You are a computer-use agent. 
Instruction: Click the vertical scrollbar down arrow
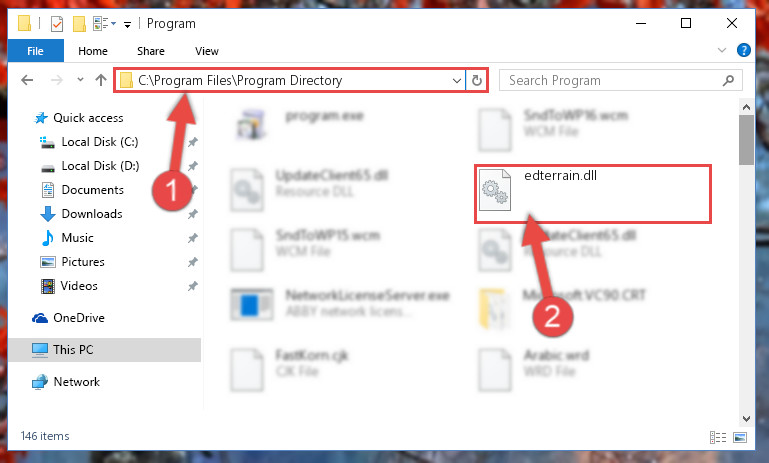tap(746, 418)
